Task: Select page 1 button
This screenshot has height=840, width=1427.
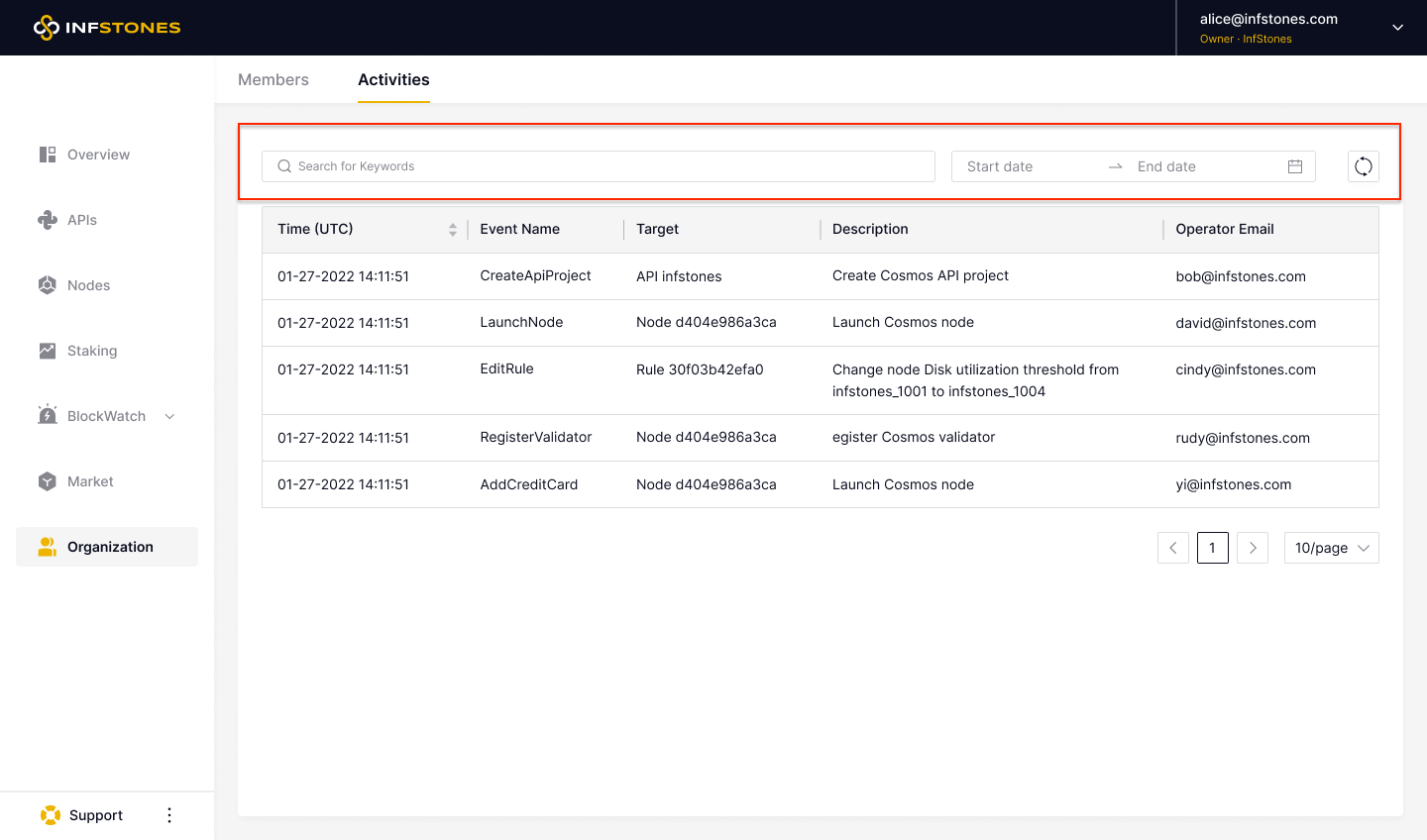Action: click(x=1213, y=548)
